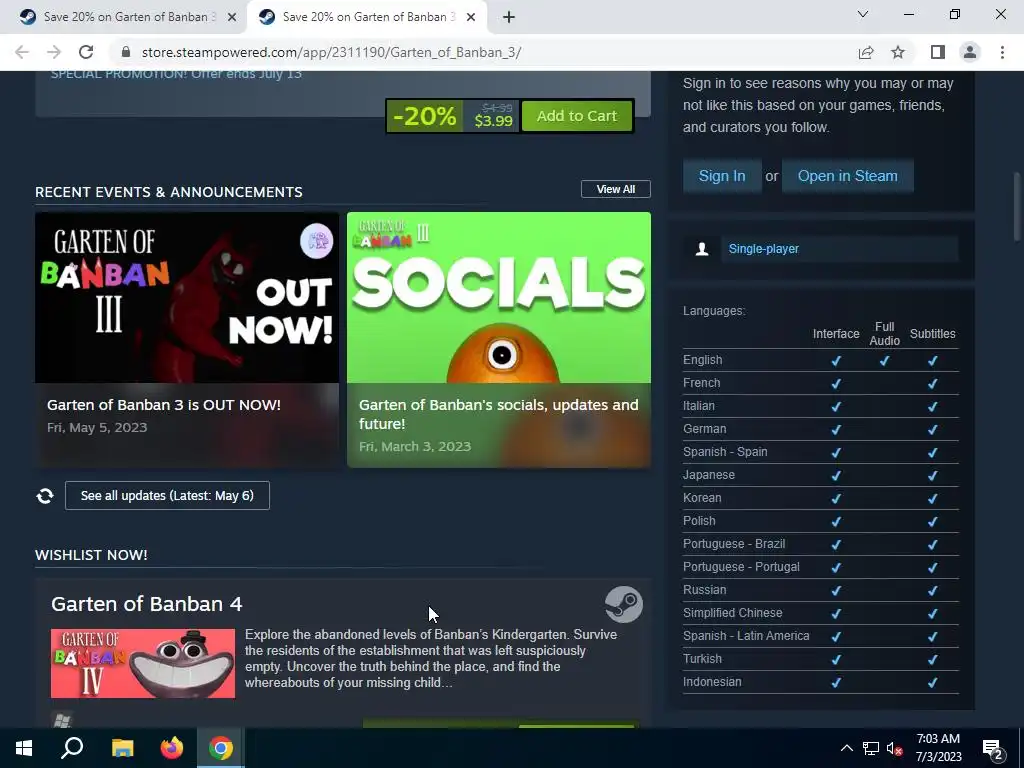
Task: View site security lock icon
Action: pos(127,52)
